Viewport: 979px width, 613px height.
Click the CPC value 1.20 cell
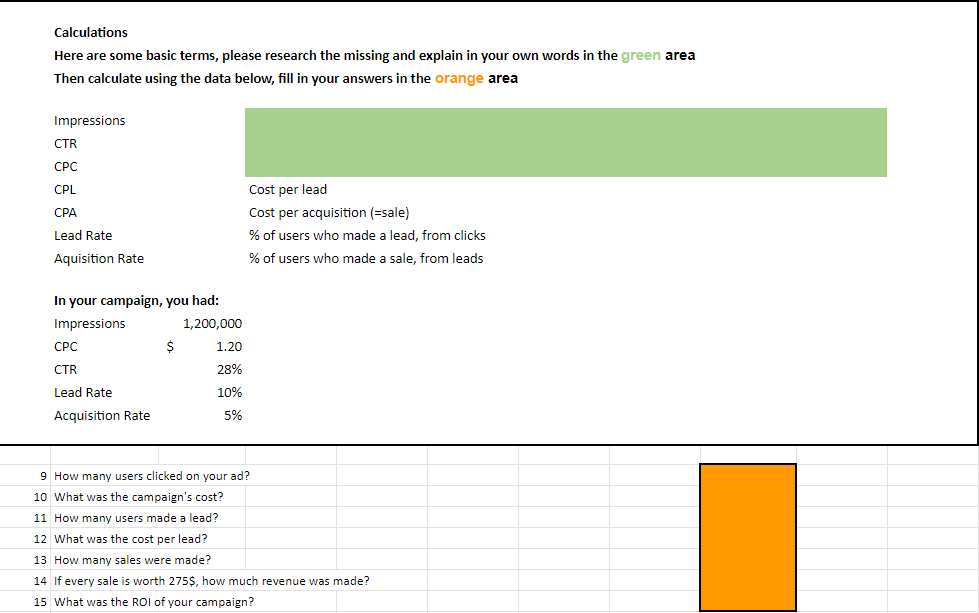229,346
